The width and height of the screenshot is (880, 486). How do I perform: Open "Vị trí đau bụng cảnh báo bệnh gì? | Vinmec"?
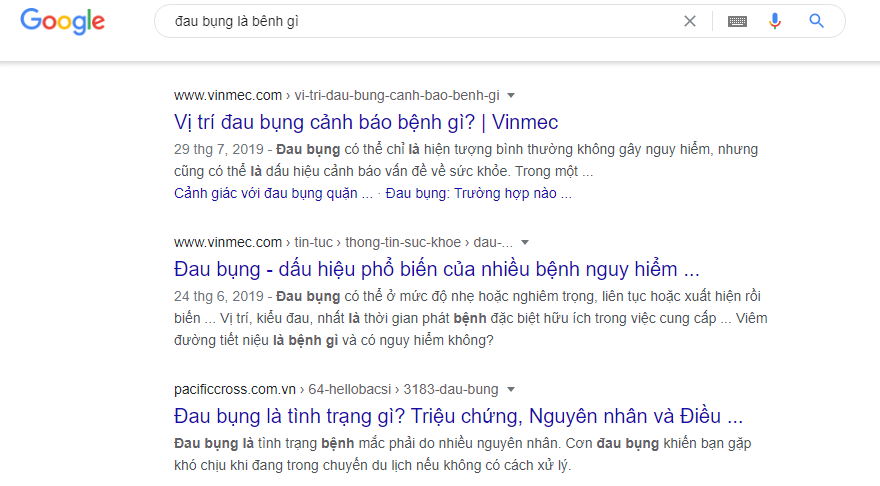click(366, 123)
